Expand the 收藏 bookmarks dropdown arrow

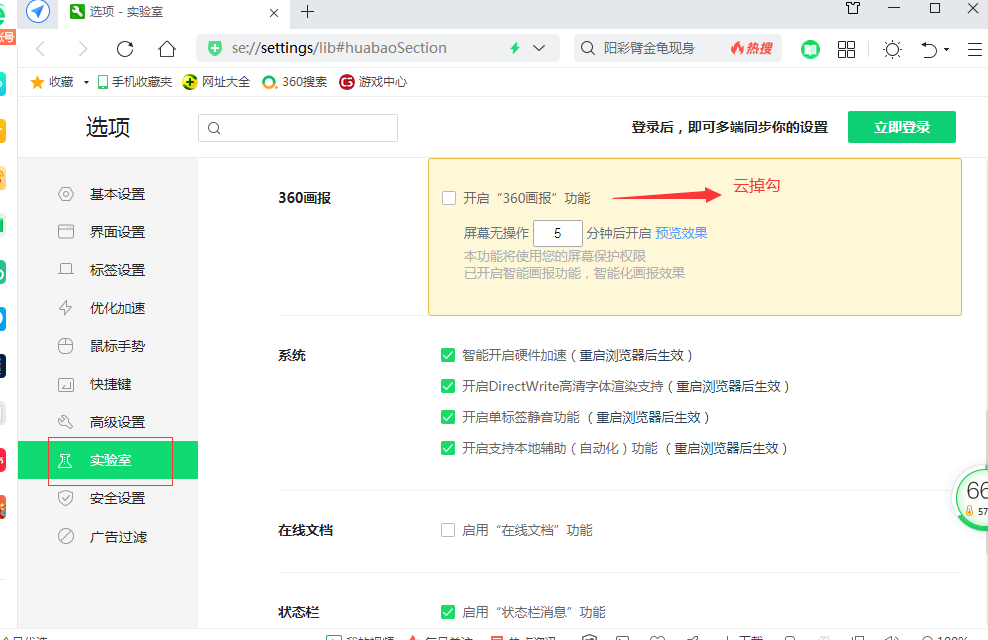click(x=86, y=82)
